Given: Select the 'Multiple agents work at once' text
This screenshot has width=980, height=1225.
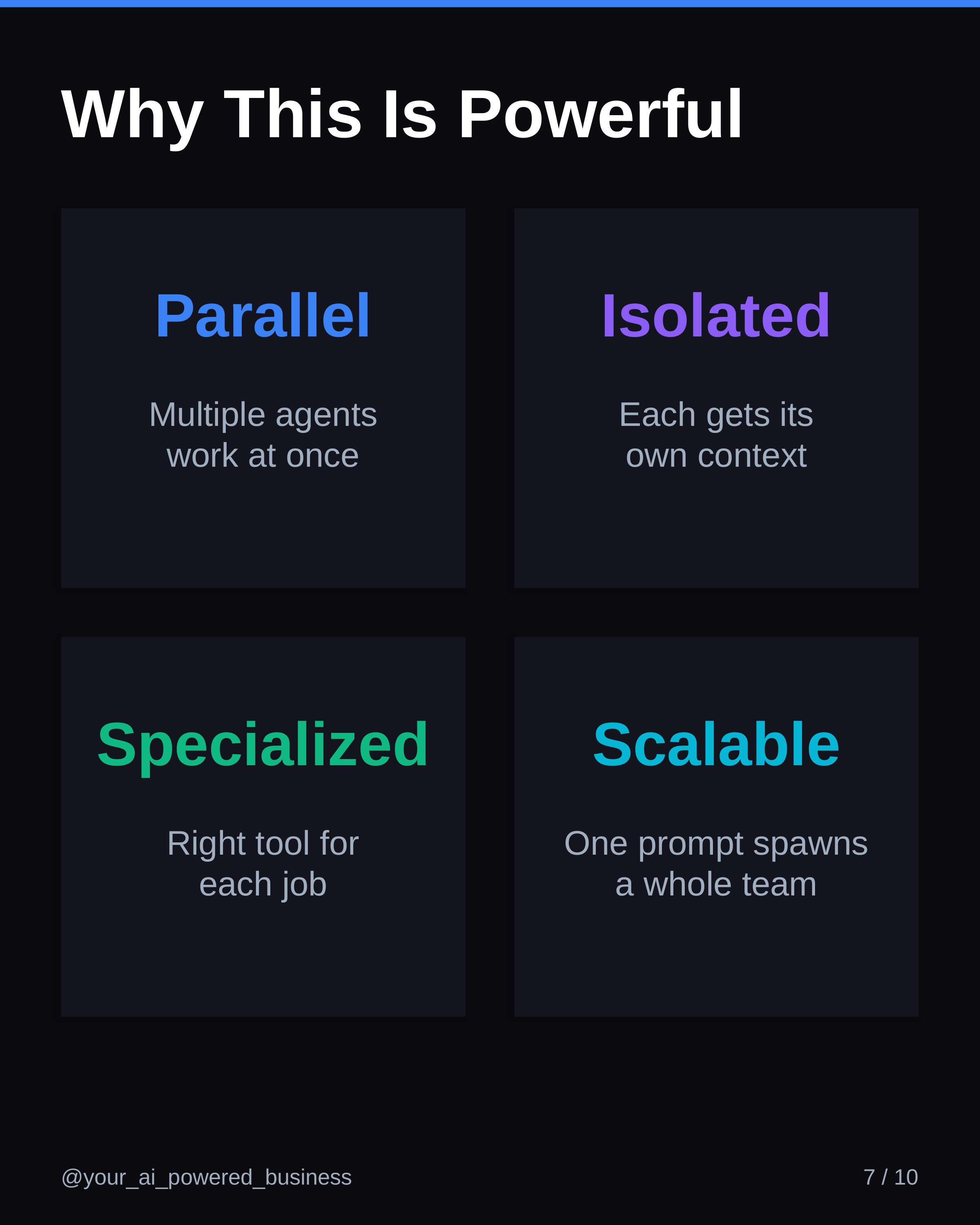Looking at the screenshot, I should pyautogui.click(x=263, y=434).
